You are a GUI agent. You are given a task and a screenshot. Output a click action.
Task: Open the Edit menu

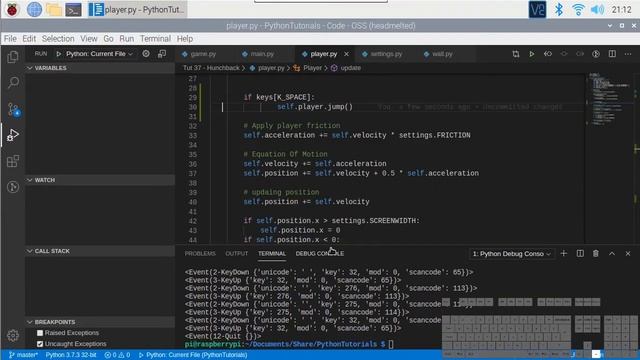point(29,39)
